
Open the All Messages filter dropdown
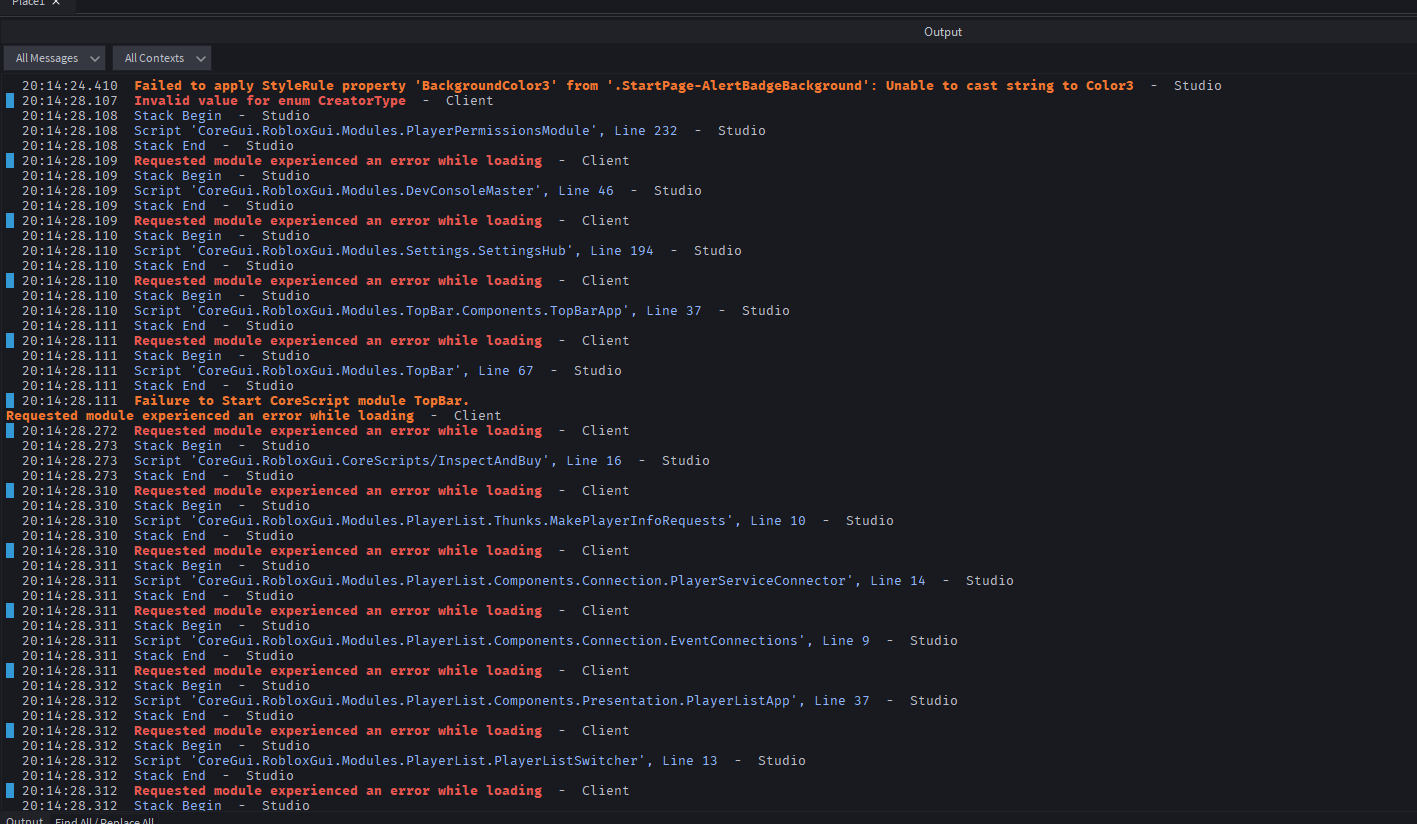click(x=55, y=58)
